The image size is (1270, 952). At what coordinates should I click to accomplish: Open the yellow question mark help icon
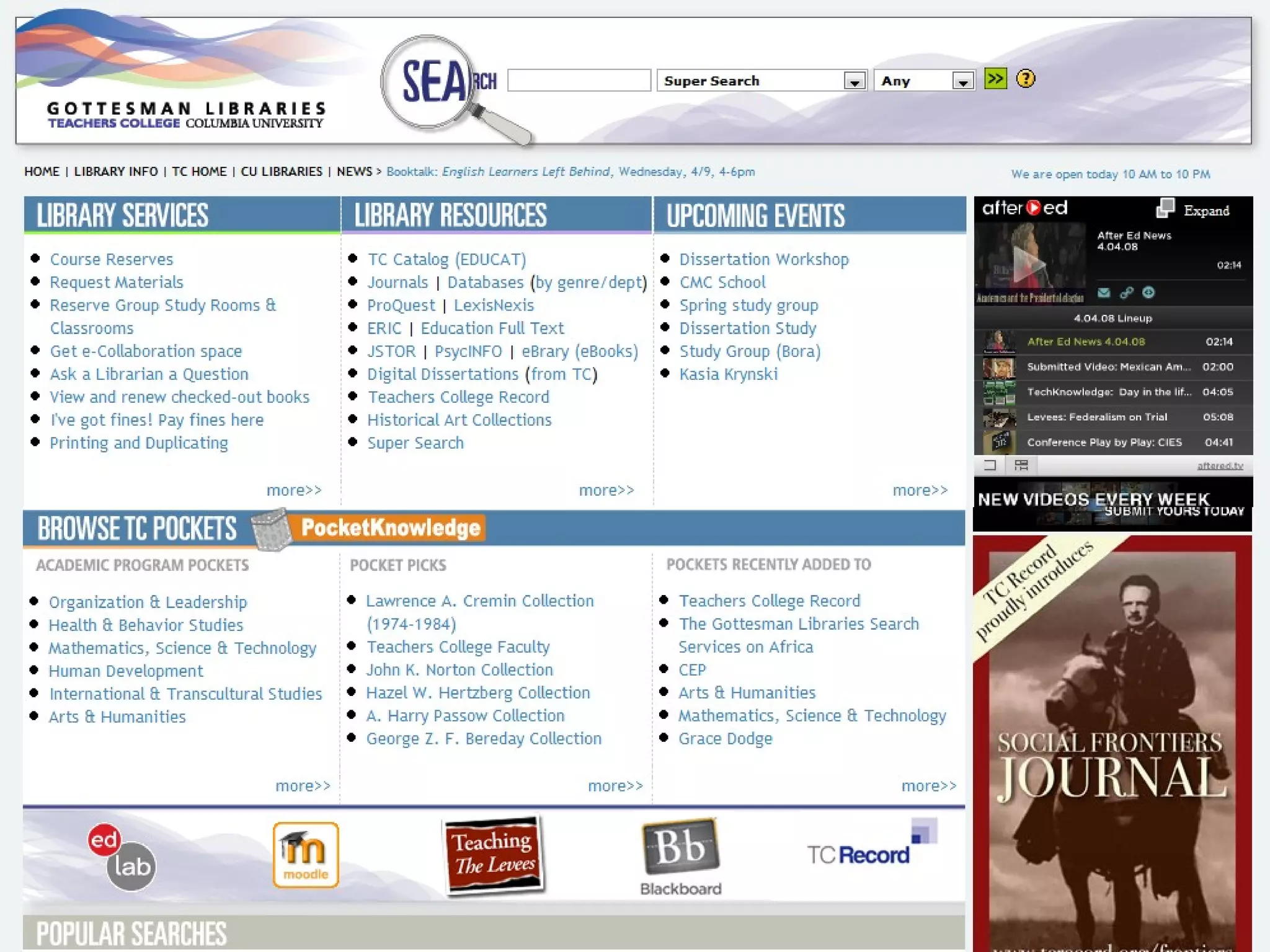click(1026, 79)
